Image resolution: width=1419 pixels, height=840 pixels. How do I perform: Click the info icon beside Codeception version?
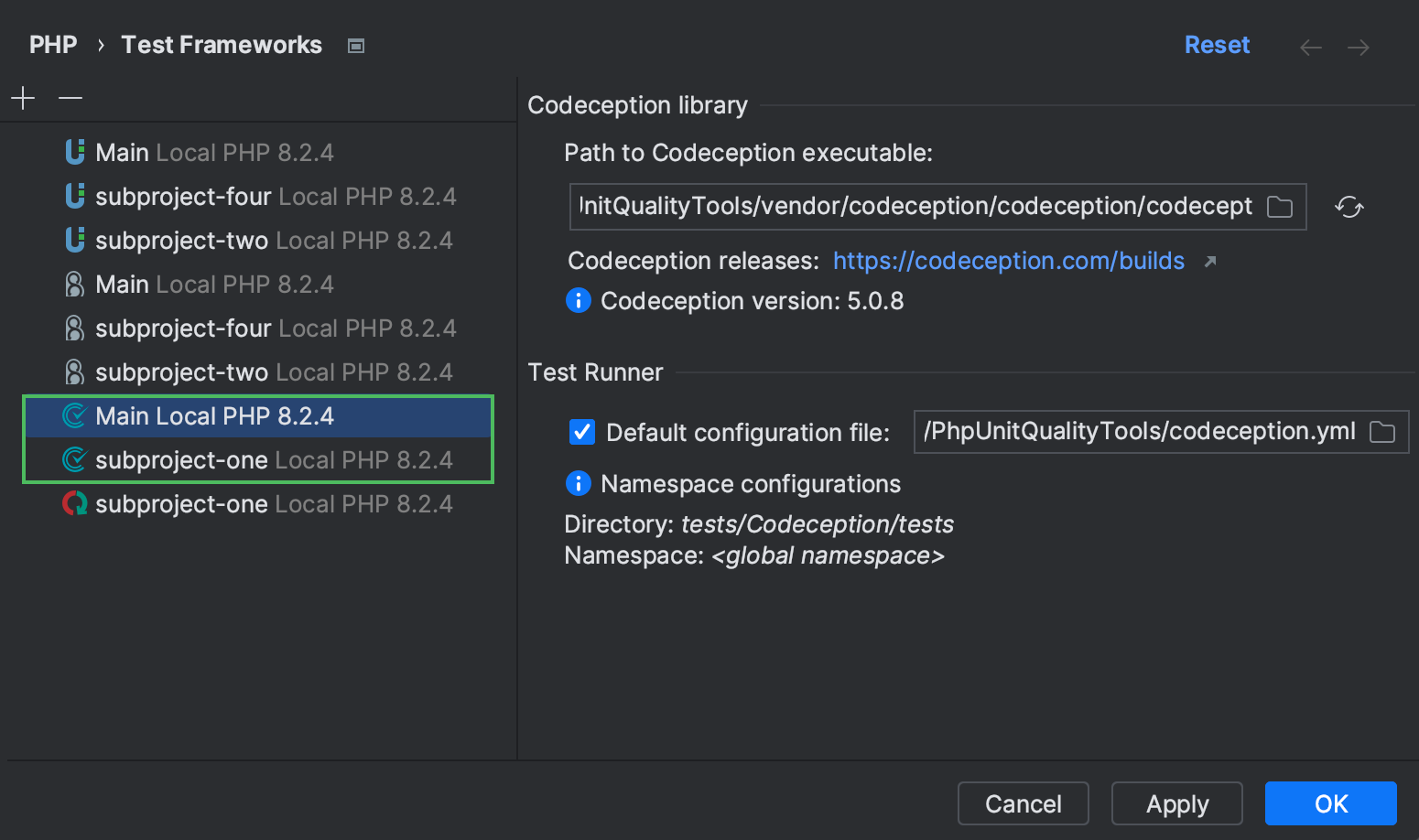pyautogui.click(x=579, y=300)
